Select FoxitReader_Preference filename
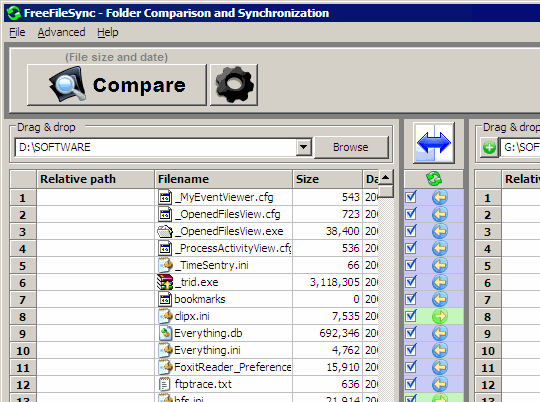Screen dimensions: 540x402 click(x=233, y=367)
